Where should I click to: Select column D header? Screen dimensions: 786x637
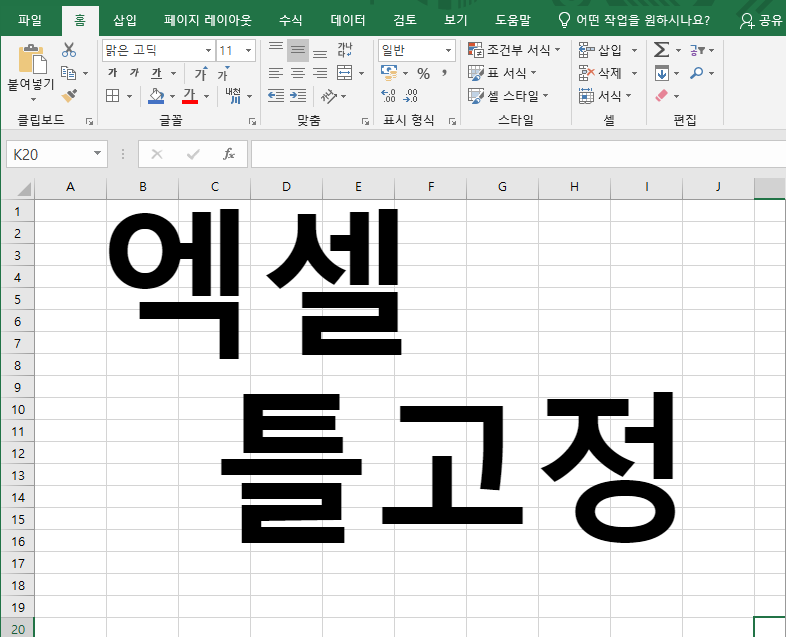pyautogui.click(x=286, y=187)
